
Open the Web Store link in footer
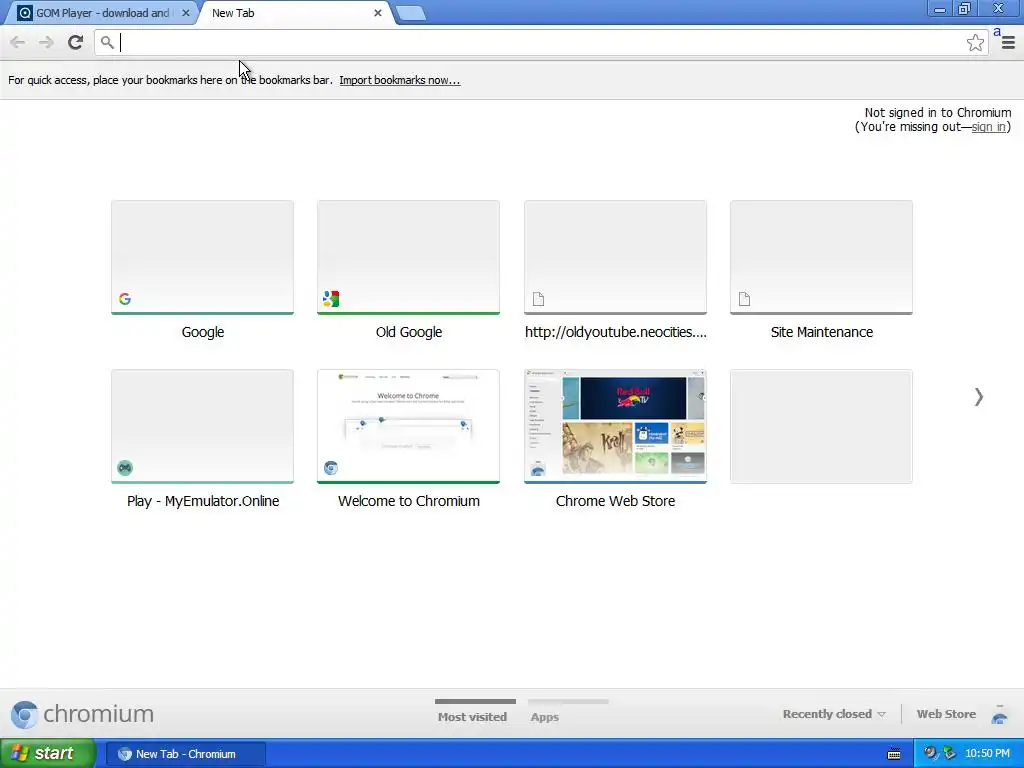[x=946, y=714]
